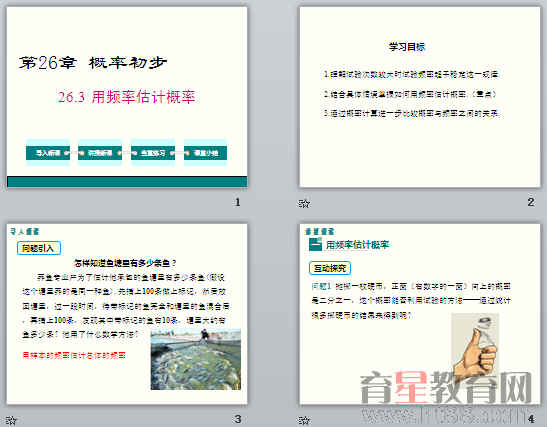The height and width of the screenshot is (427, 547).
Task: Click the 互动探究 label box on slide 4
Action: point(330,268)
